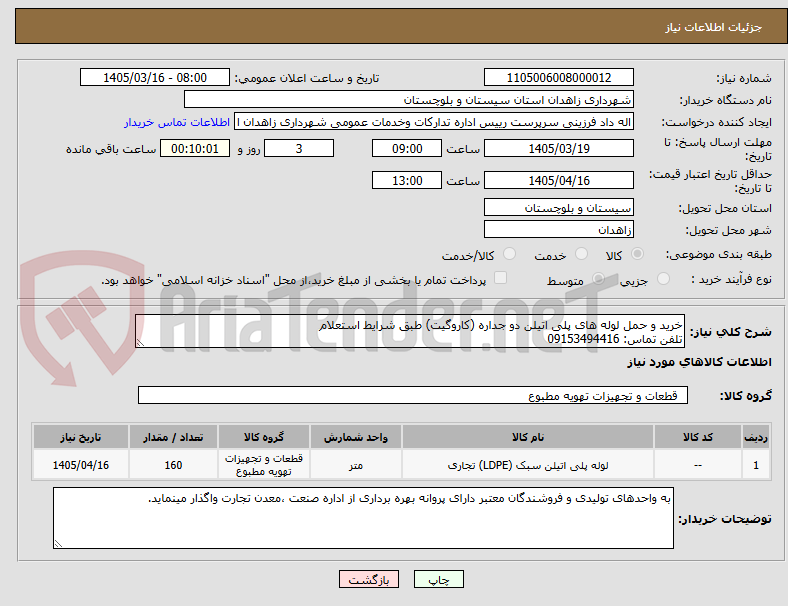Click the need date cell 1405/04/16 in table
The width and height of the screenshot is (788, 606).
coord(81,465)
